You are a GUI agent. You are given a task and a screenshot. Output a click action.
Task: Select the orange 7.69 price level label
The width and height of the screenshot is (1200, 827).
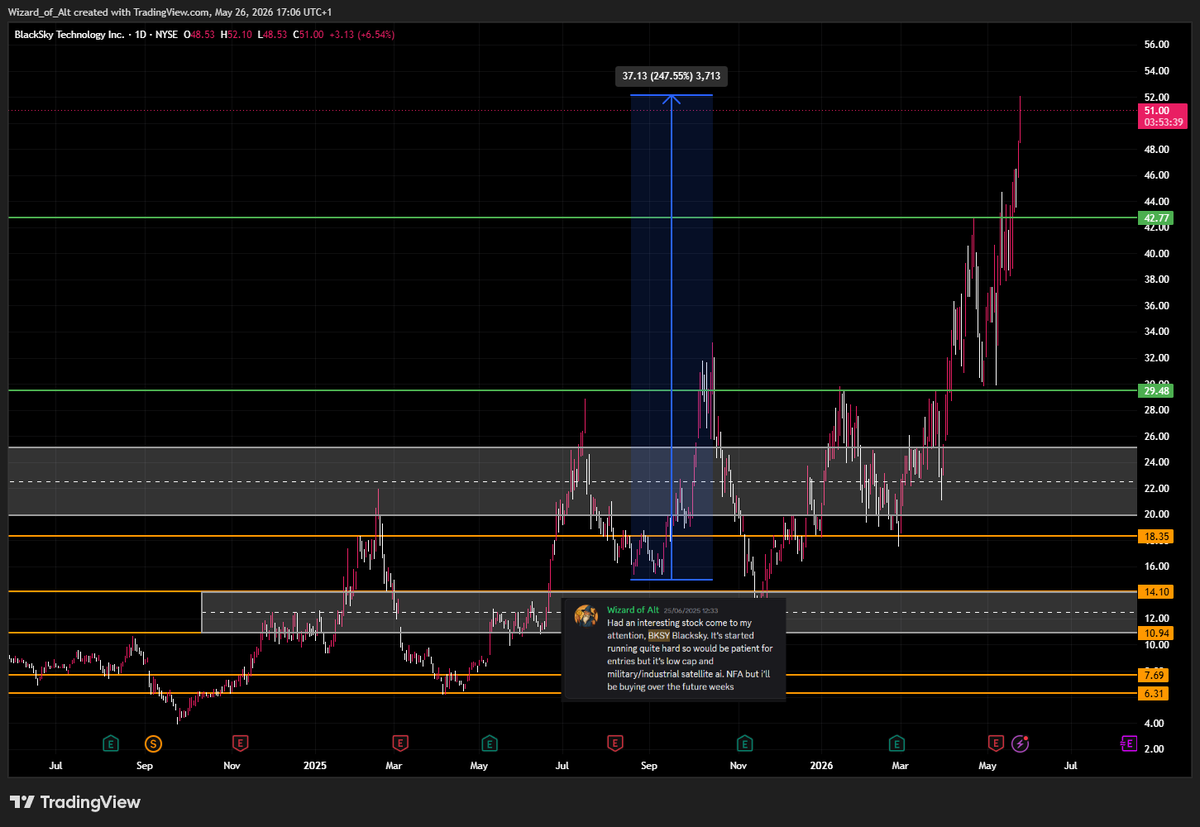(x=1156, y=675)
